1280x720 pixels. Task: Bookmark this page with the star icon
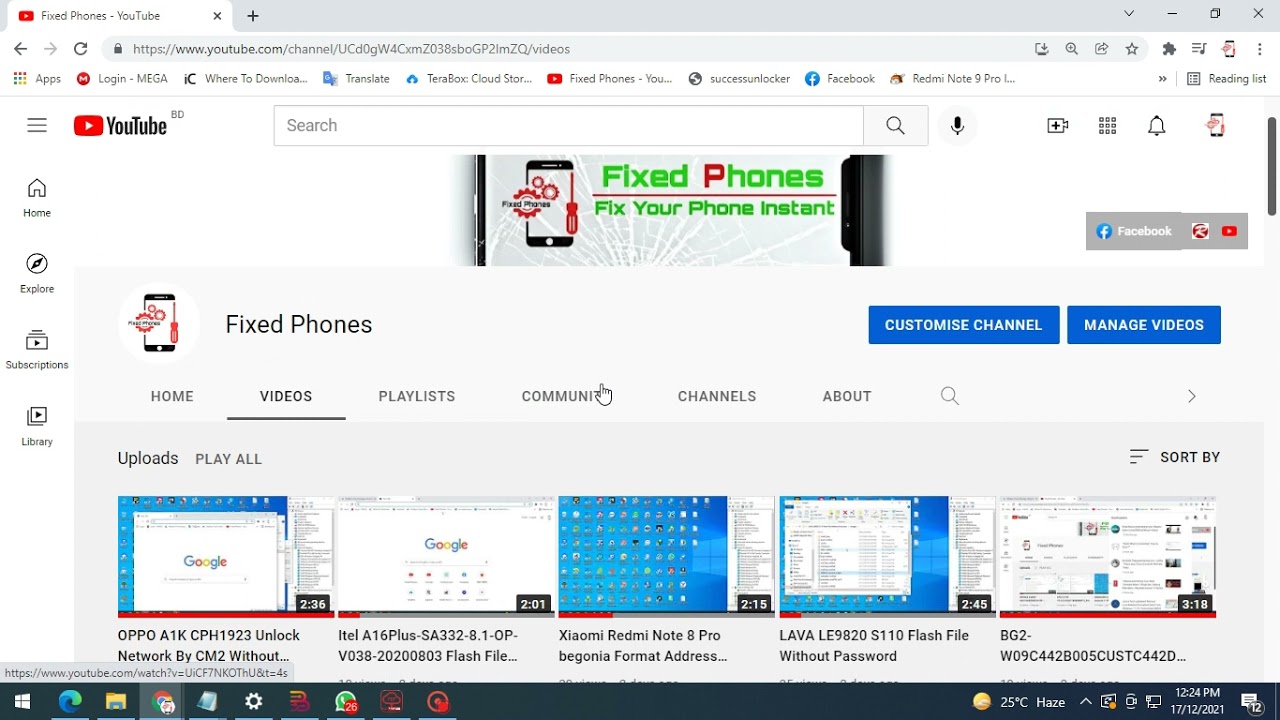tap(1132, 48)
